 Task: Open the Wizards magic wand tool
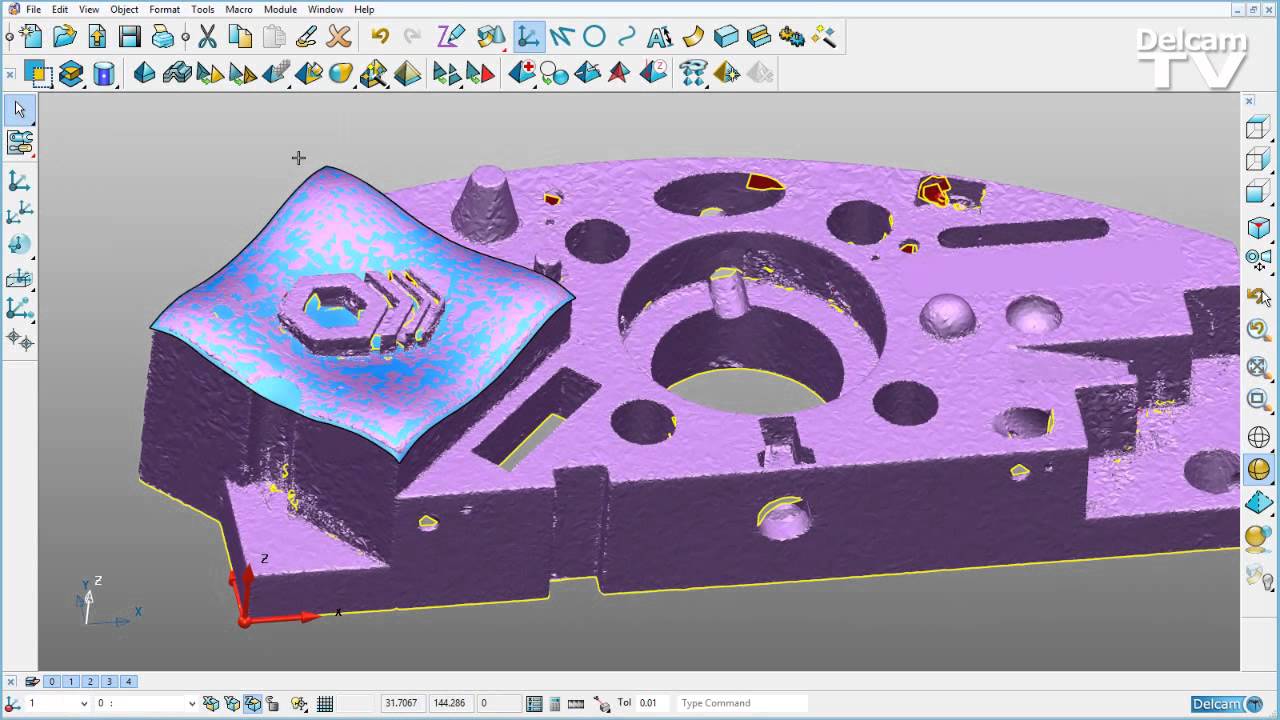[x=824, y=37]
